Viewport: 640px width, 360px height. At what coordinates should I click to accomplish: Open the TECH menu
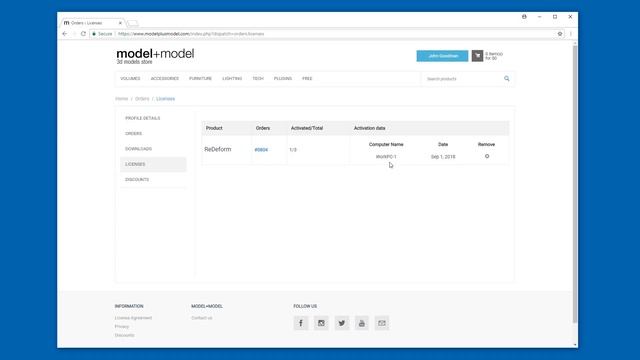[258, 78]
